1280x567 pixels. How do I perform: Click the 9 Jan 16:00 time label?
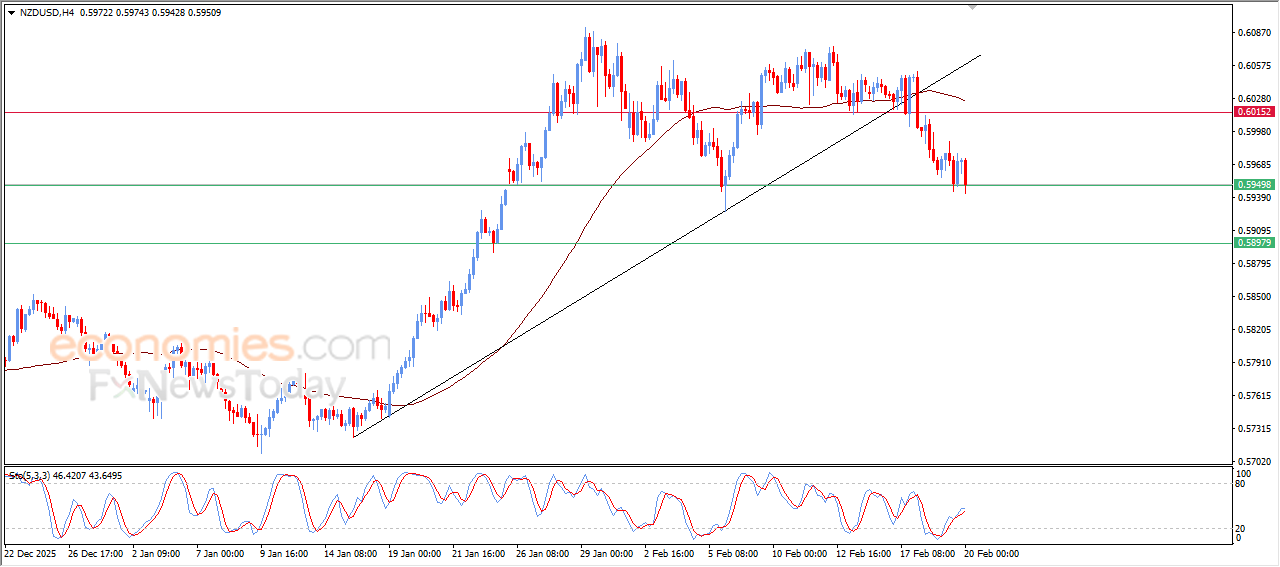pos(284,553)
